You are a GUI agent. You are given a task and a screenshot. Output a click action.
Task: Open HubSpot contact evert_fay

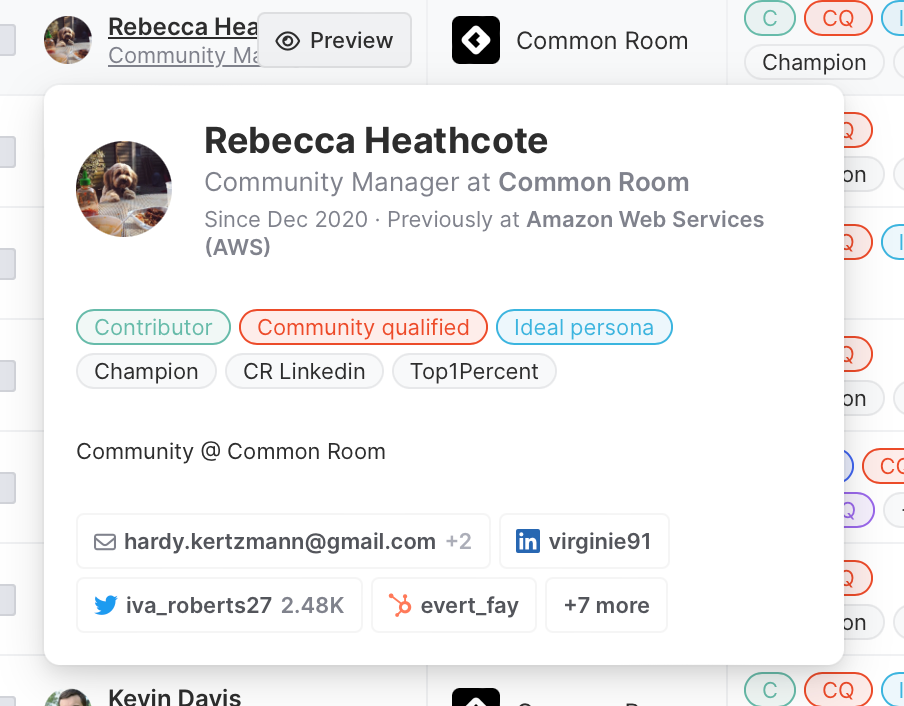454,605
